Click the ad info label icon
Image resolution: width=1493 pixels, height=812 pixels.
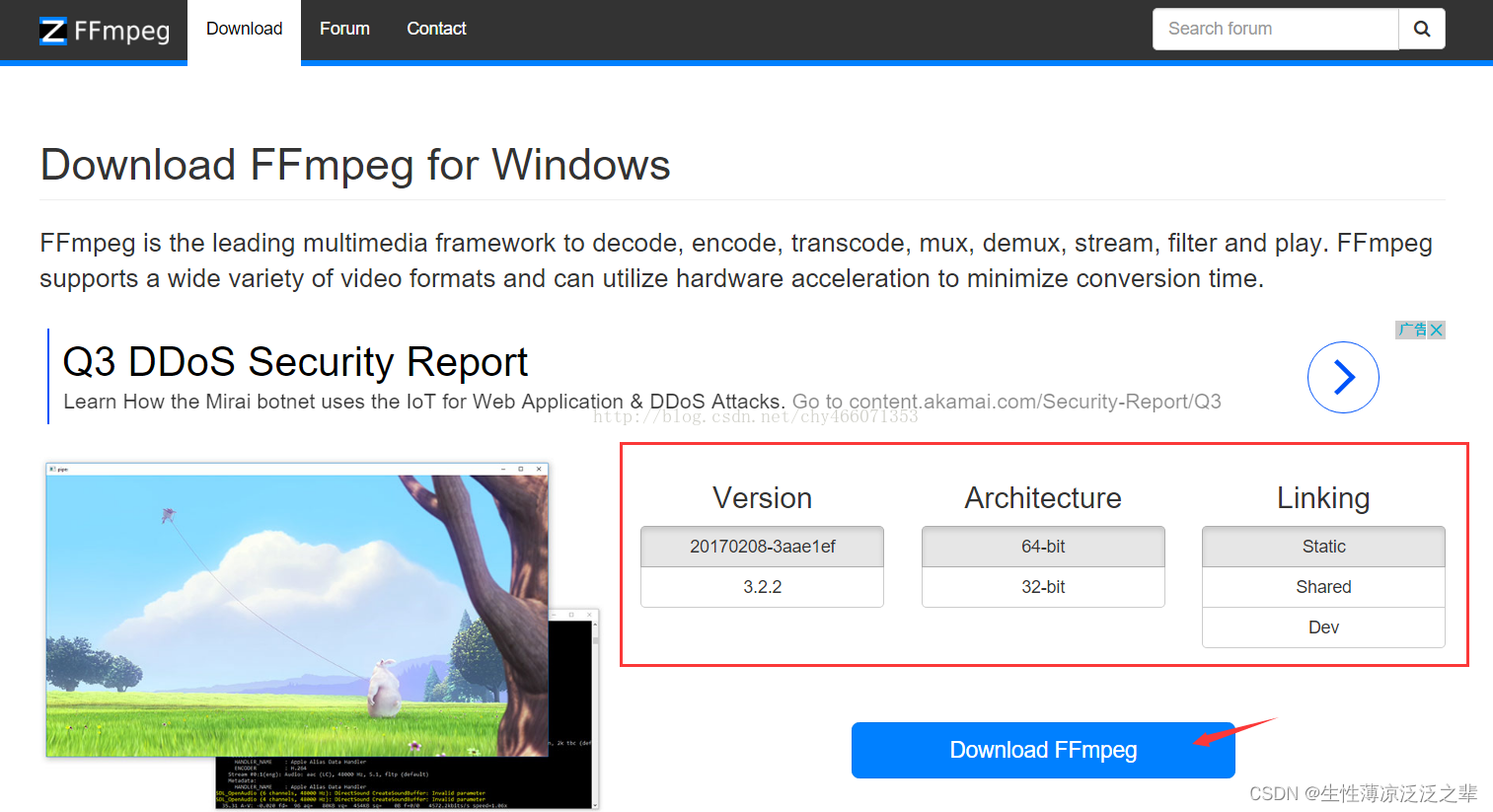coord(1412,330)
